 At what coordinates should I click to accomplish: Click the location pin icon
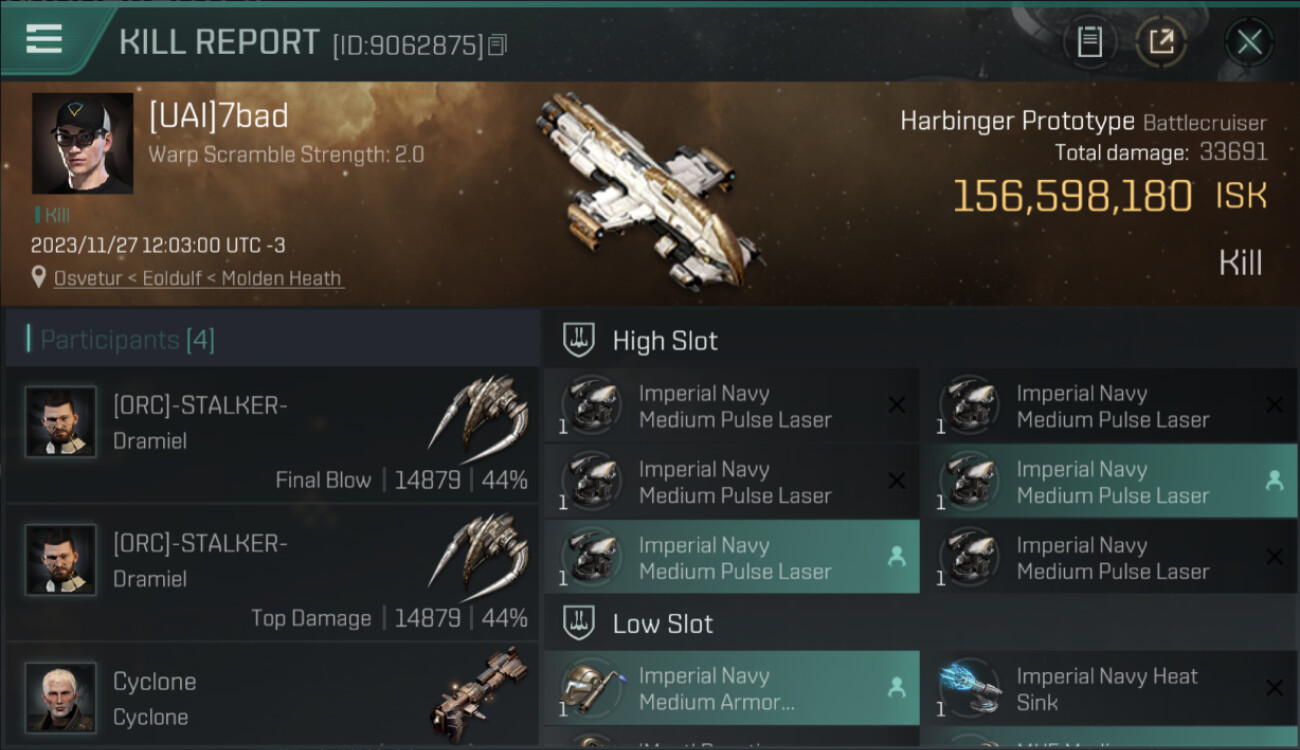click(x=38, y=278)
